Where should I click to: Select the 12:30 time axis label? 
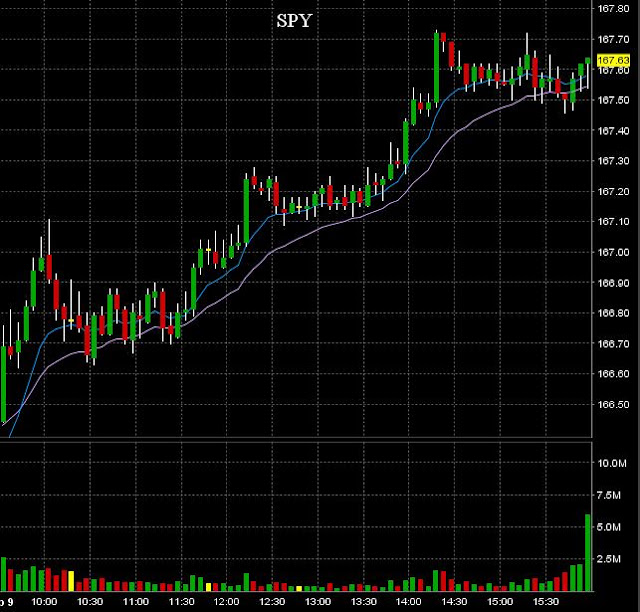tap(272, 602)
